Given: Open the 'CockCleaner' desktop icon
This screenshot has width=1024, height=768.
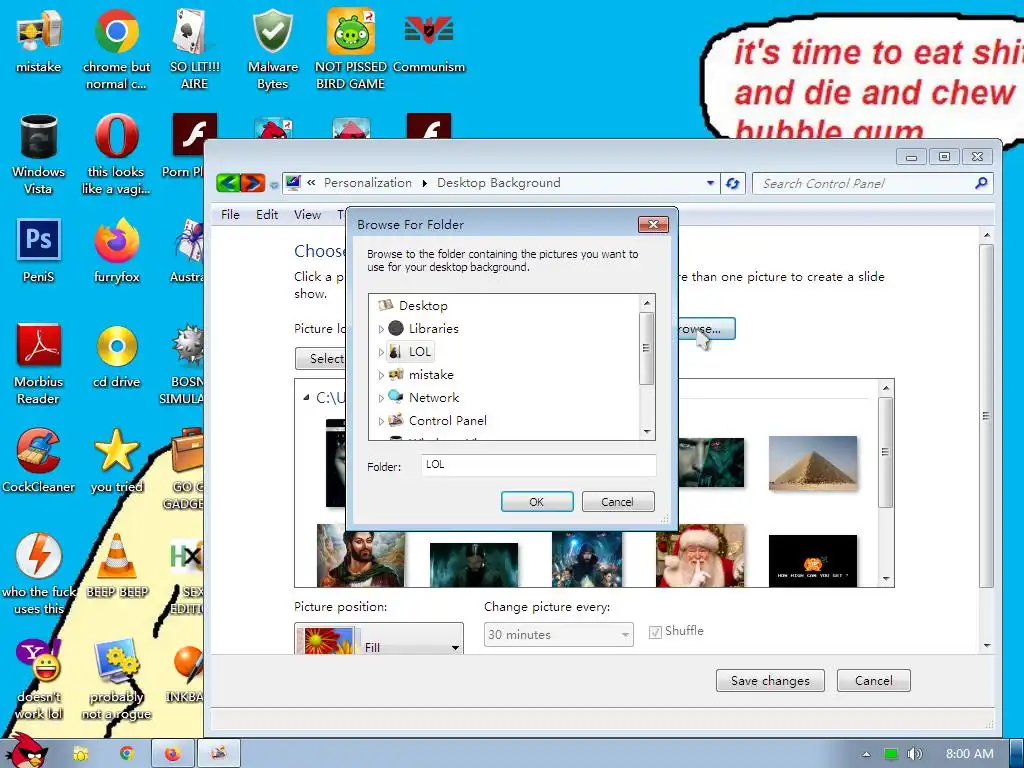Looking at the screenshot, I should click(x=39, y=451).
